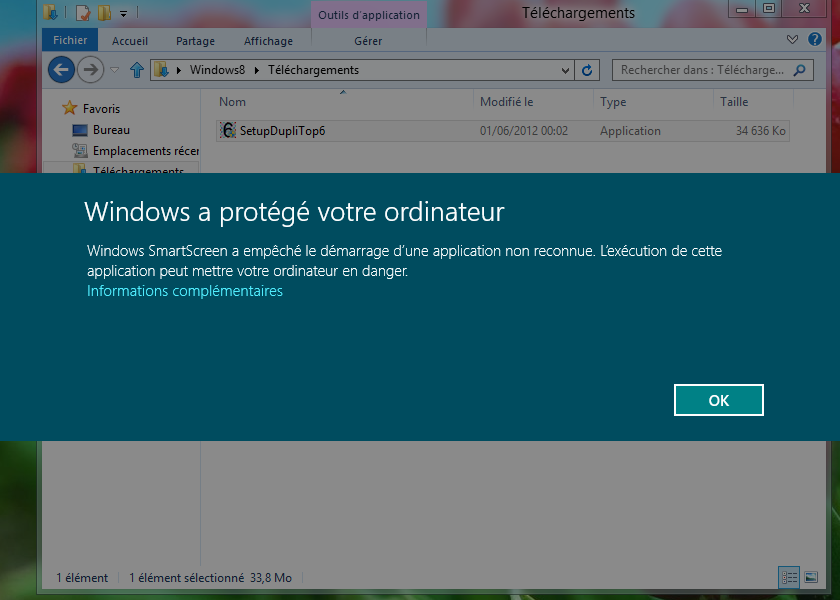The image size is (840, 600).
Task: Minimize the Téléchargements window
Action: 742,8
